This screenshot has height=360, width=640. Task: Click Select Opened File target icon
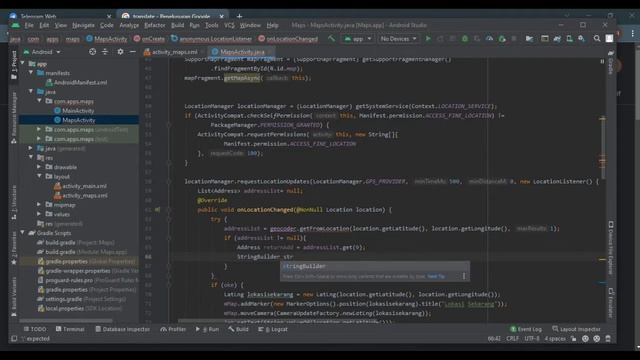point(93,52)
